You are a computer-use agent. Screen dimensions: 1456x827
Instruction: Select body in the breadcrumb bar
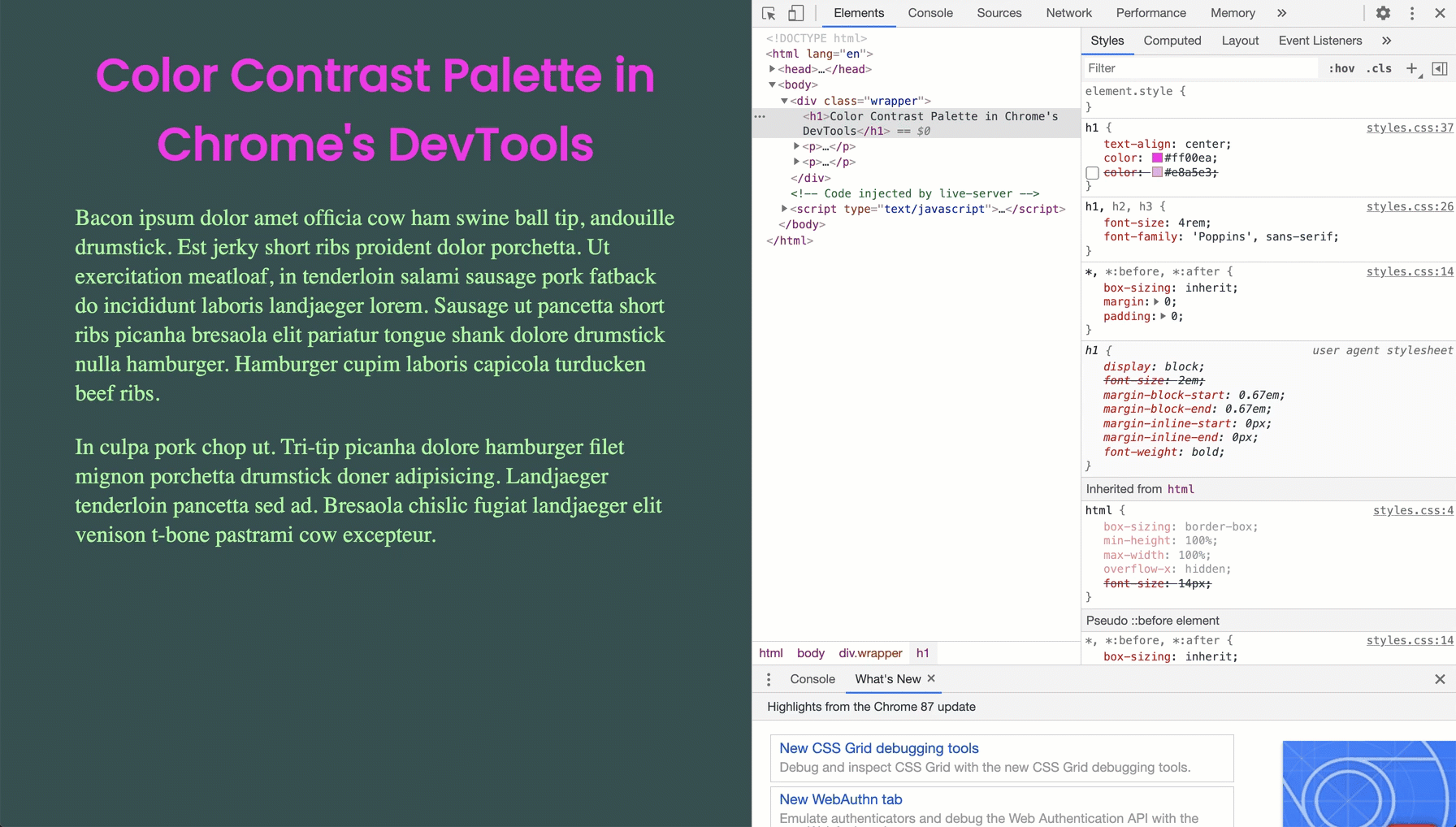[x=810, y=653]
